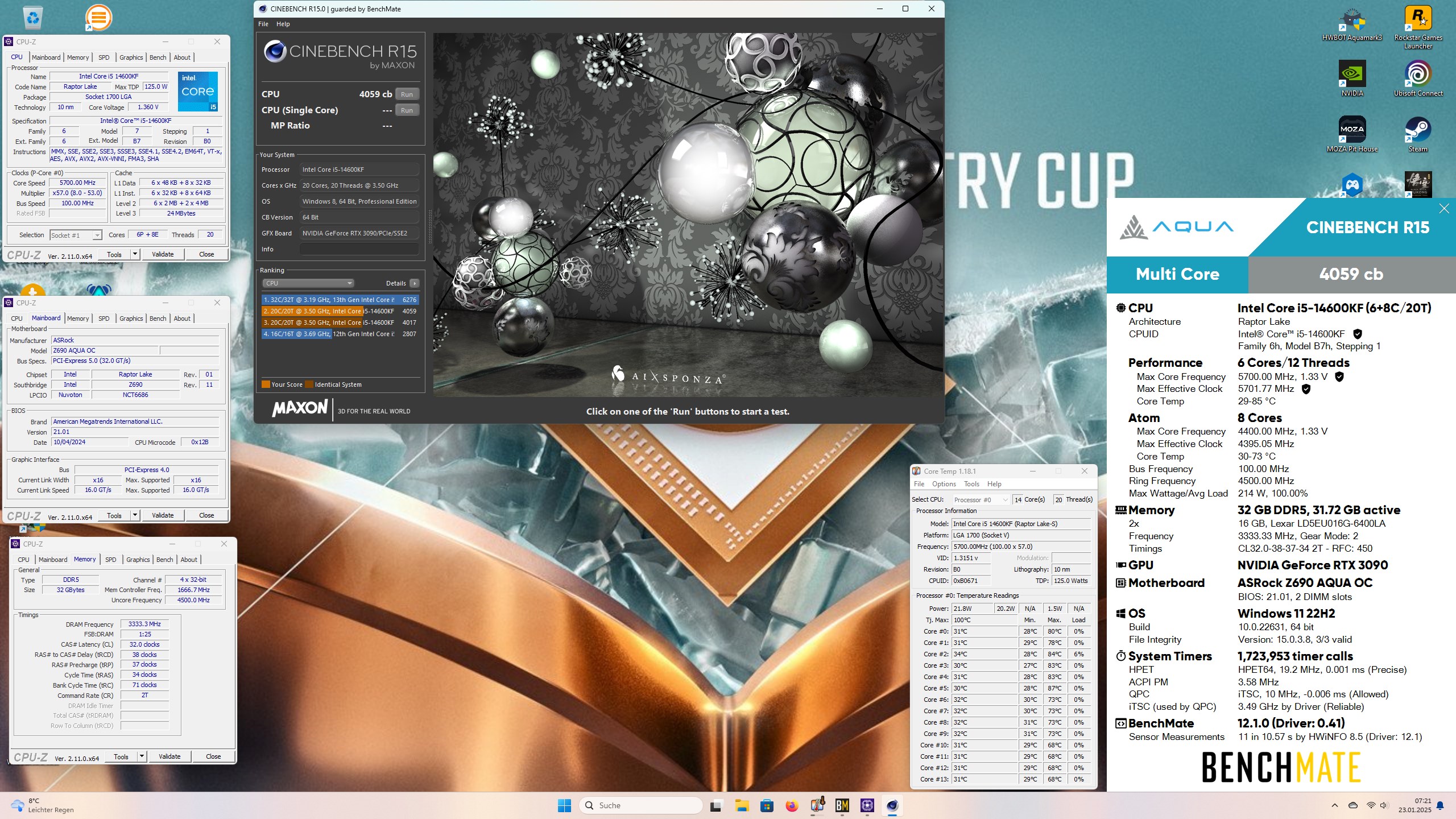Switch to Core Temp in the taskbar
This screenshot has height=819, width=1456.
pyautogui.click(x=817, y=805)
